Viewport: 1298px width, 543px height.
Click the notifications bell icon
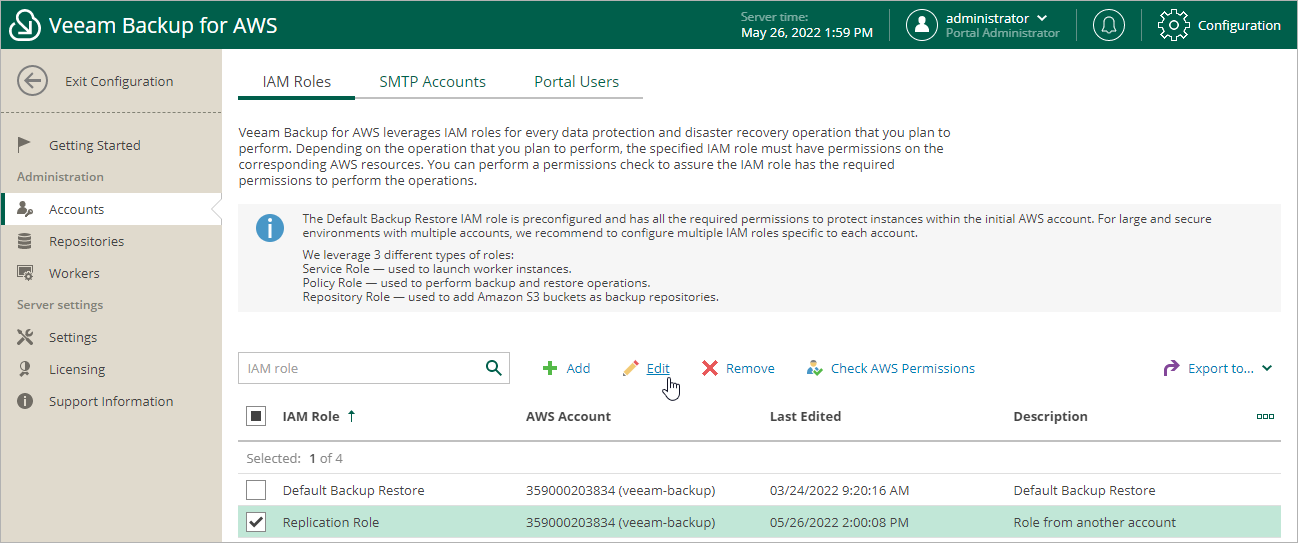pos(1108,26)
